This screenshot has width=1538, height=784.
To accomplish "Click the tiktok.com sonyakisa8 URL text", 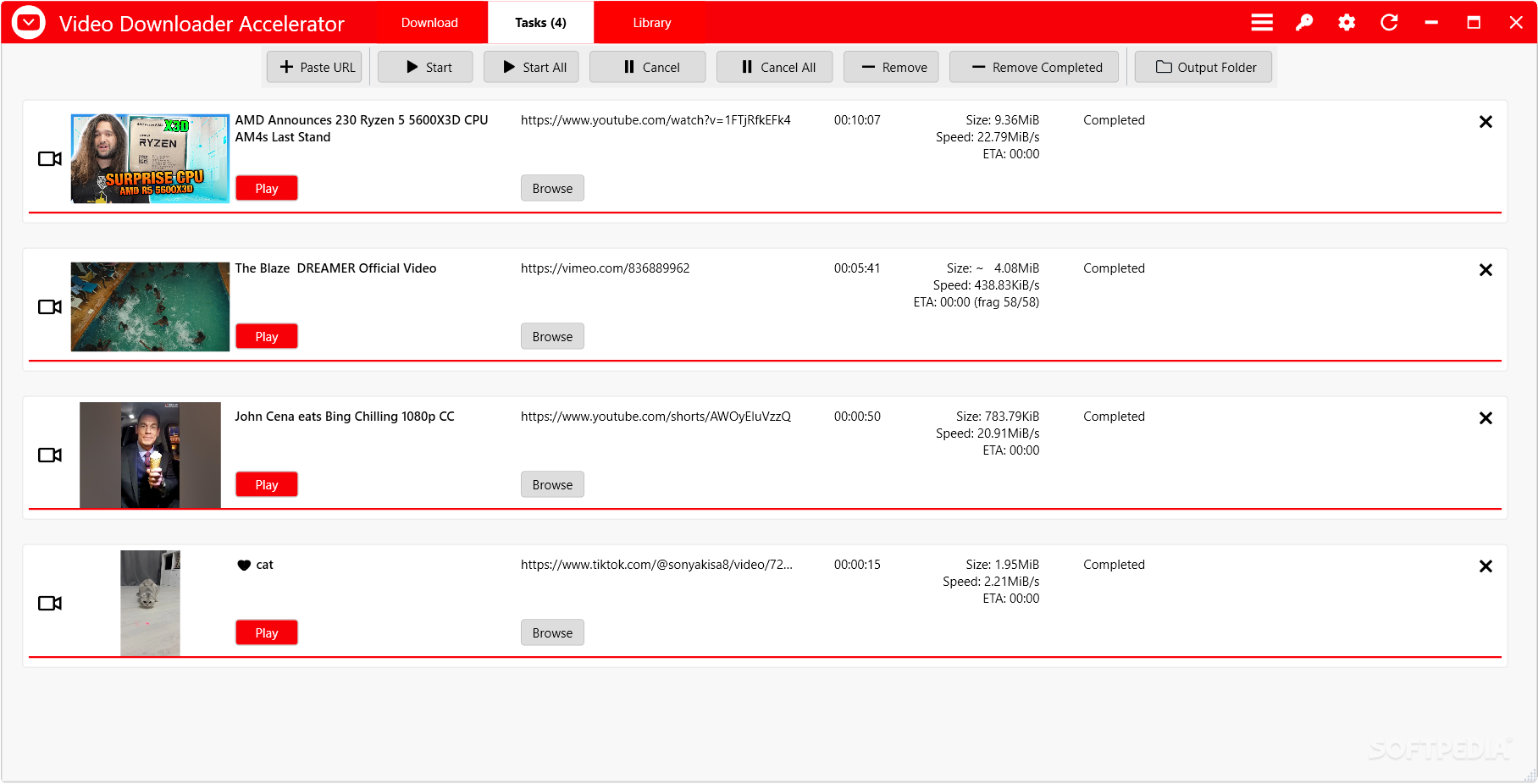I will [x=656, y=565].
